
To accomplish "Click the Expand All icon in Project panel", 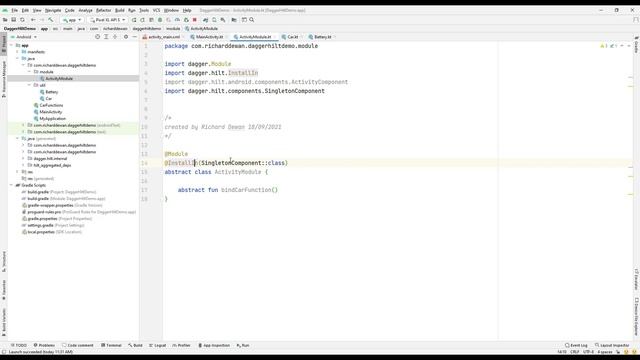I will pos(106,37).
